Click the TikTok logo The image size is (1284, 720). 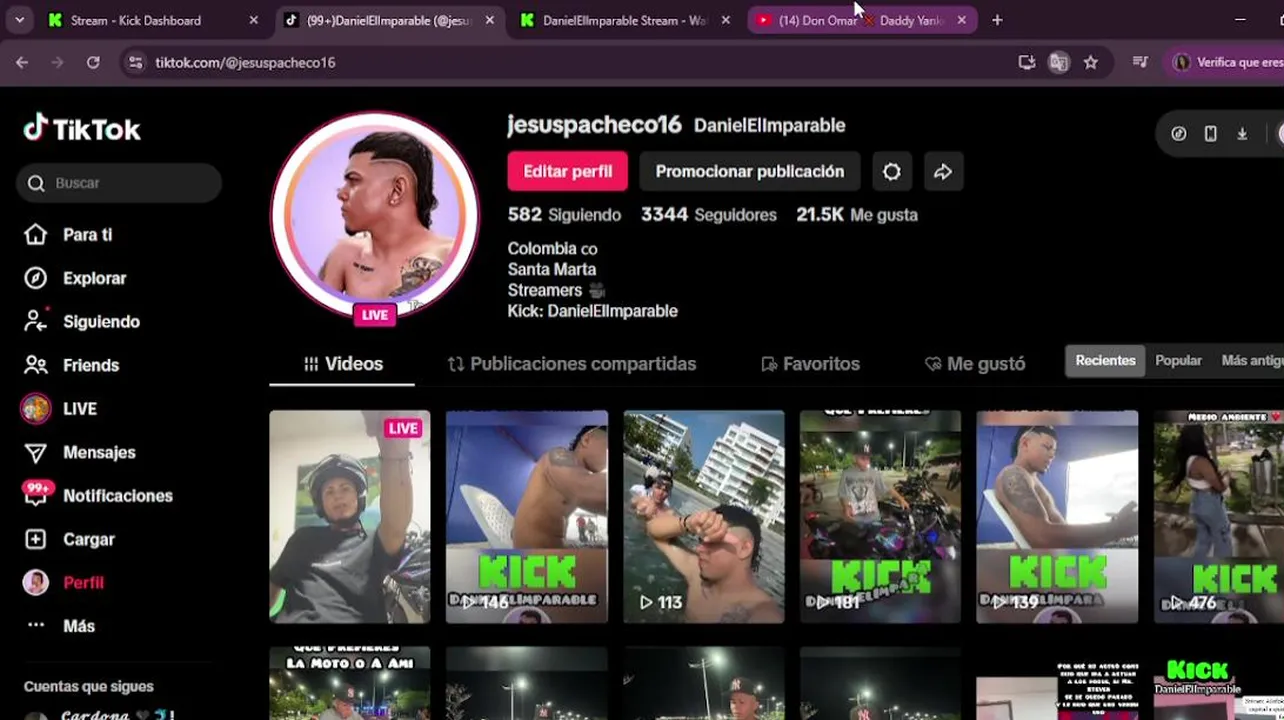(82, 128)
